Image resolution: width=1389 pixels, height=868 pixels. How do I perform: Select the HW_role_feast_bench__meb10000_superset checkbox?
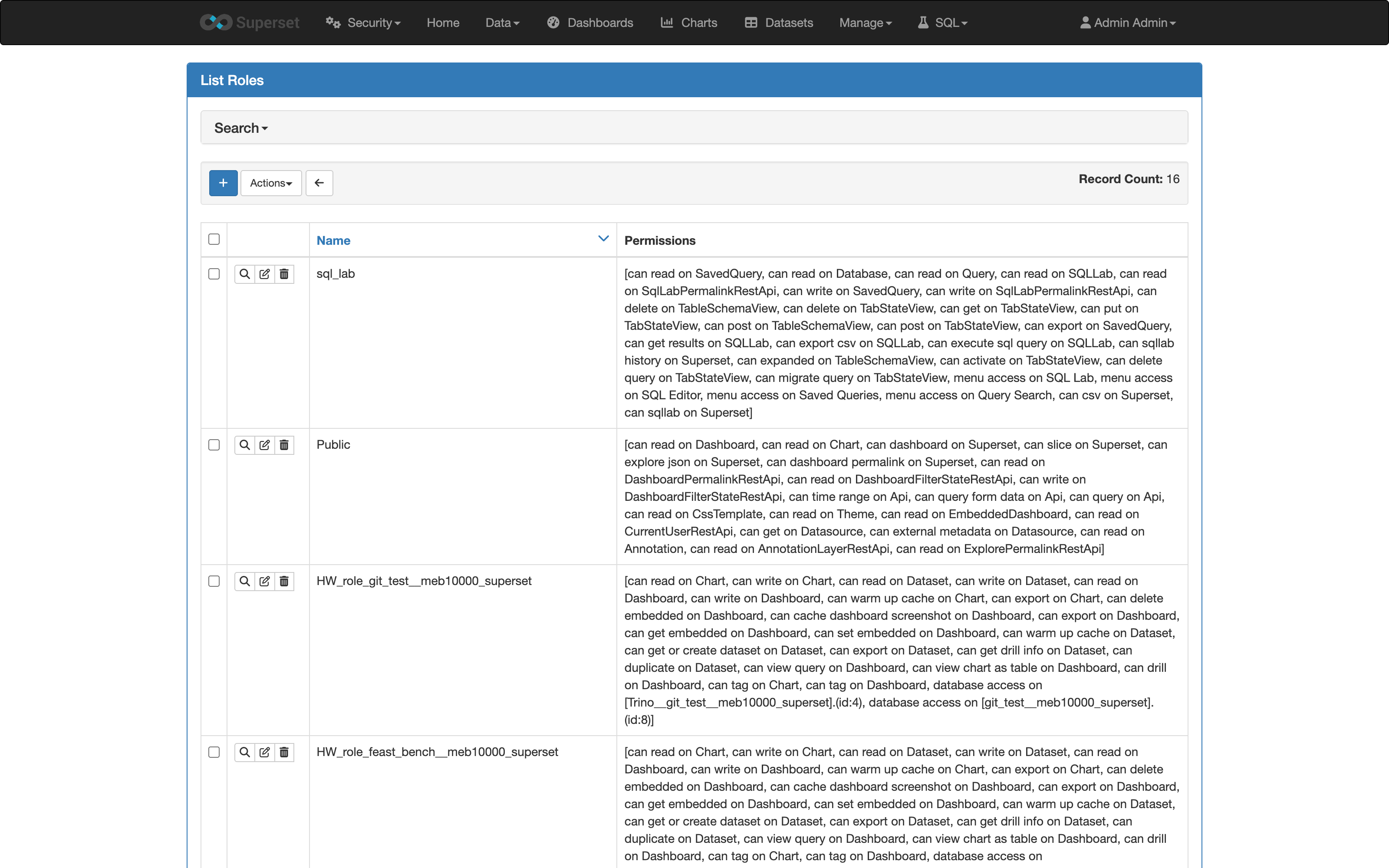pyautogui.click(x=214, y=752)
